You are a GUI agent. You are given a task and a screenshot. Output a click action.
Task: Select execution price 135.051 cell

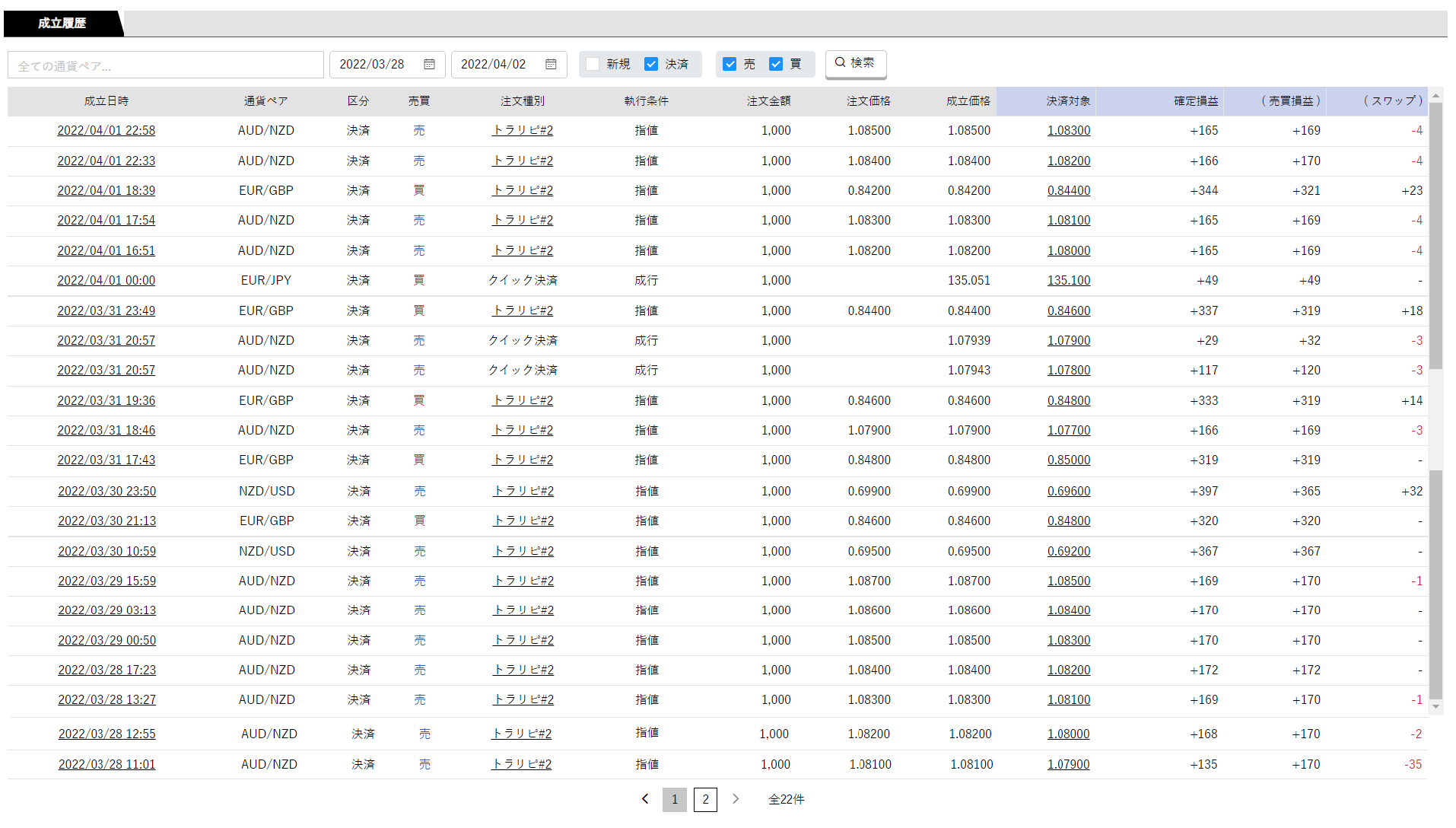click(969, 281)
